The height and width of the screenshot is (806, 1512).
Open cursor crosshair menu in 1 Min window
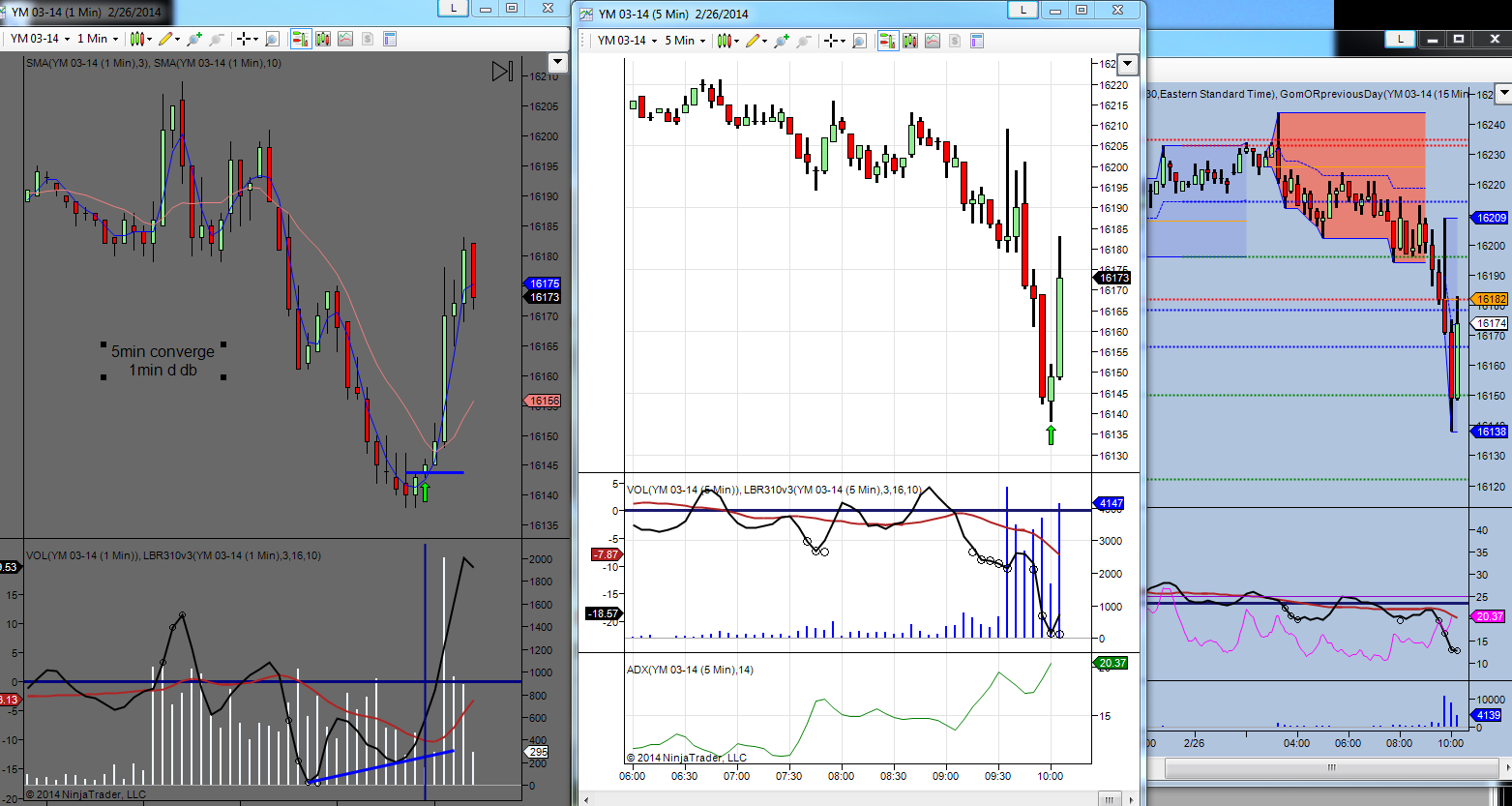(x=246, y=39)
